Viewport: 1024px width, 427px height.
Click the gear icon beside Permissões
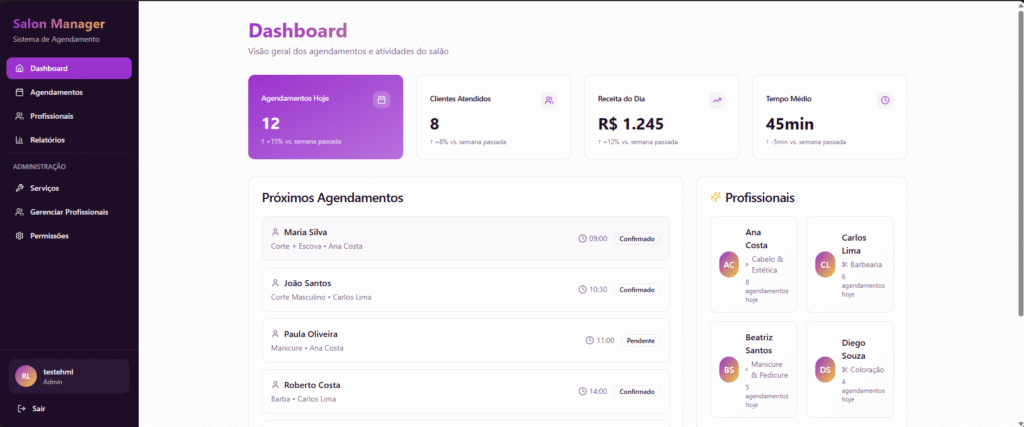pos(20,236)
